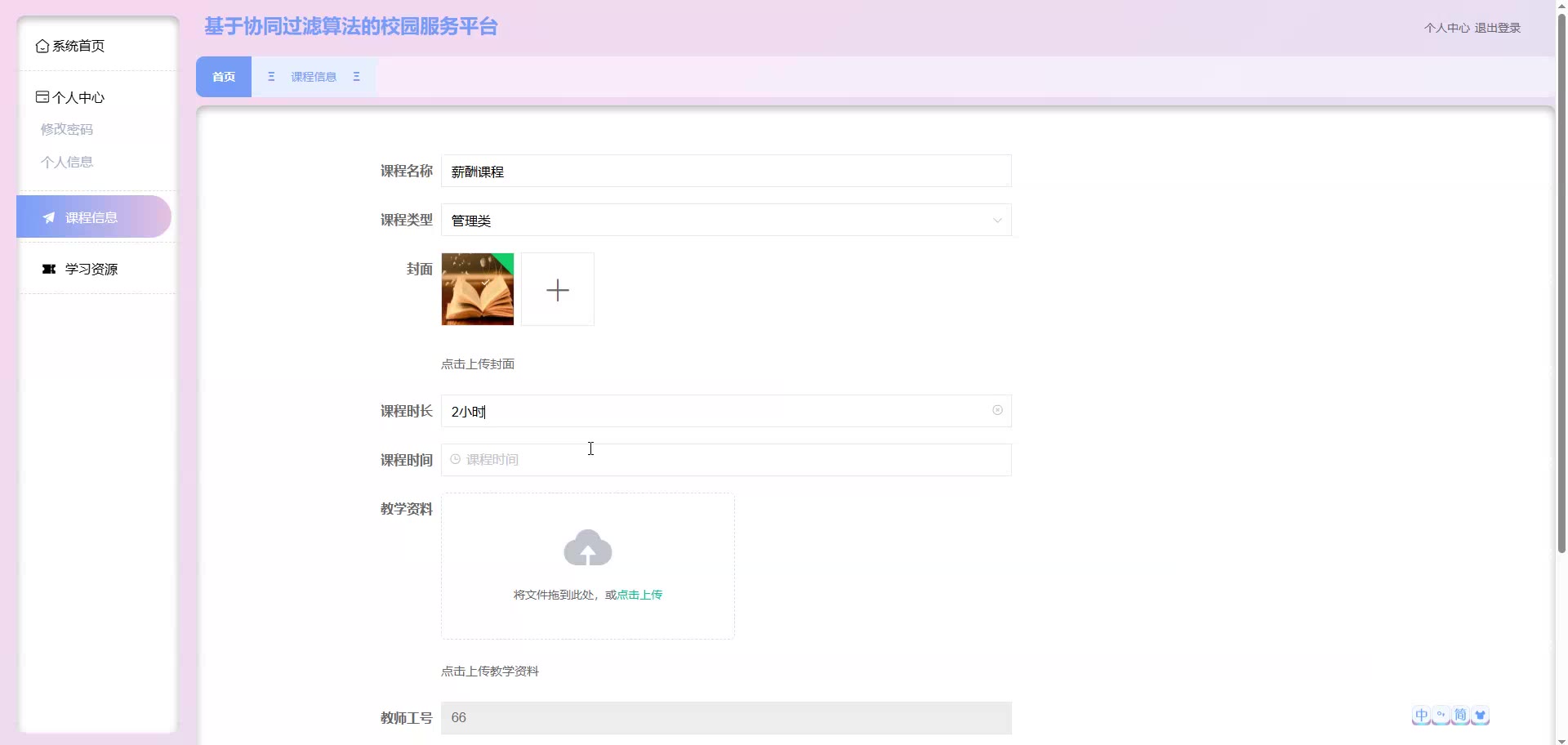Click the paper plane icon beside 课程信息
This screenshot has width=1568, height=745.
(x=49, y=218)
